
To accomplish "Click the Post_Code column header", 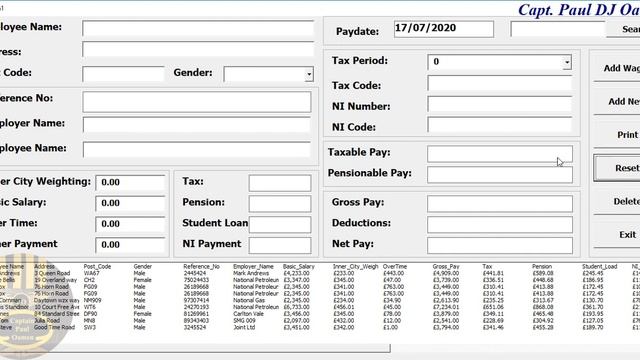I will pos(97,267).
